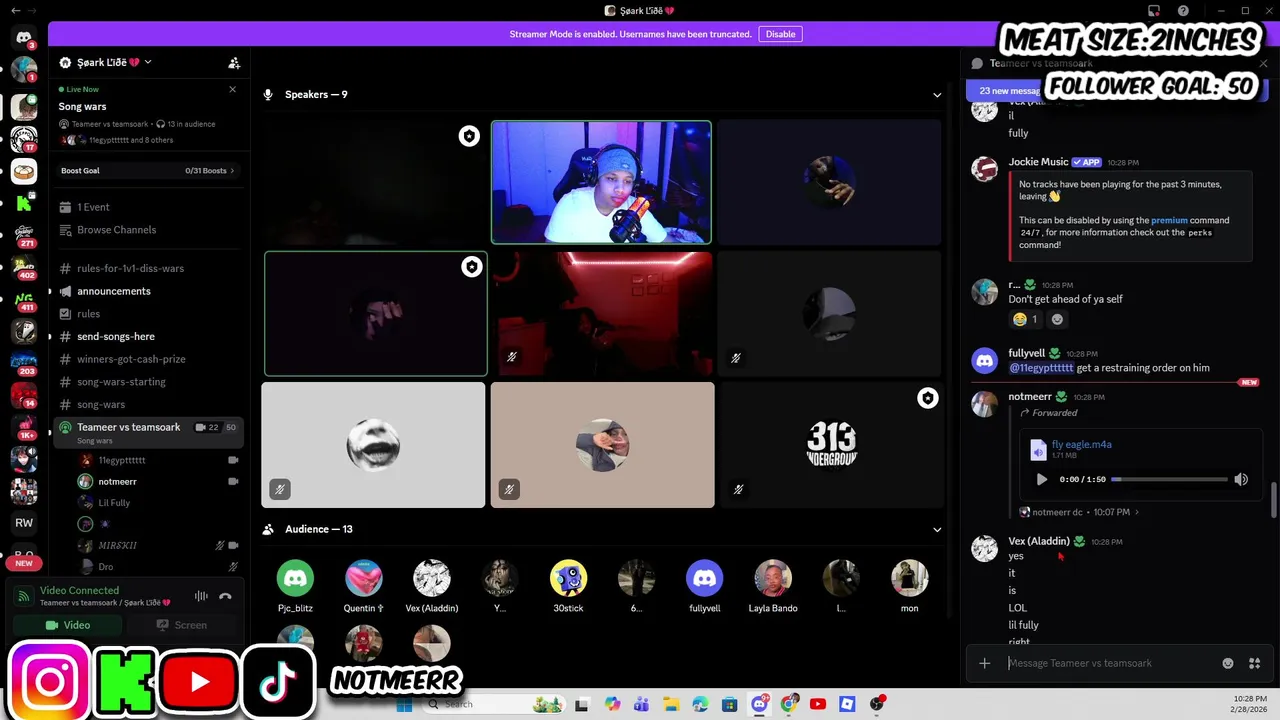Open audience member 30stick avatar
This screenshot has height=720, width=1280.
[568, 578]
